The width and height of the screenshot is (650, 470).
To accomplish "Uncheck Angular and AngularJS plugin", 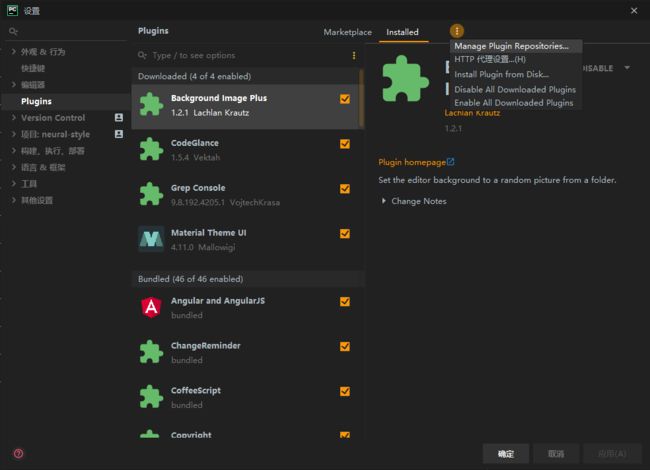I will [345, 302].
